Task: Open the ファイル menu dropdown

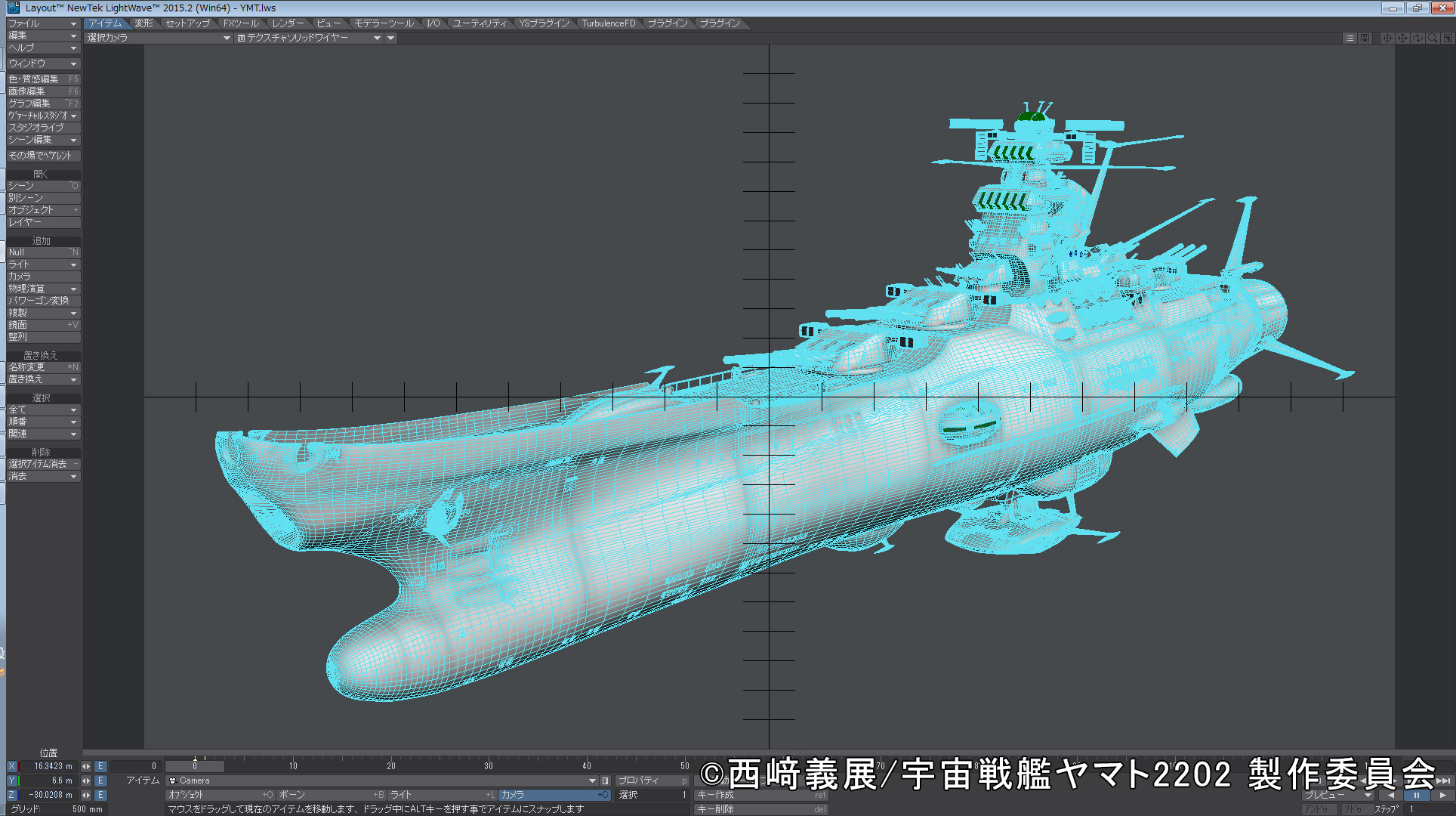Action: 42,23
